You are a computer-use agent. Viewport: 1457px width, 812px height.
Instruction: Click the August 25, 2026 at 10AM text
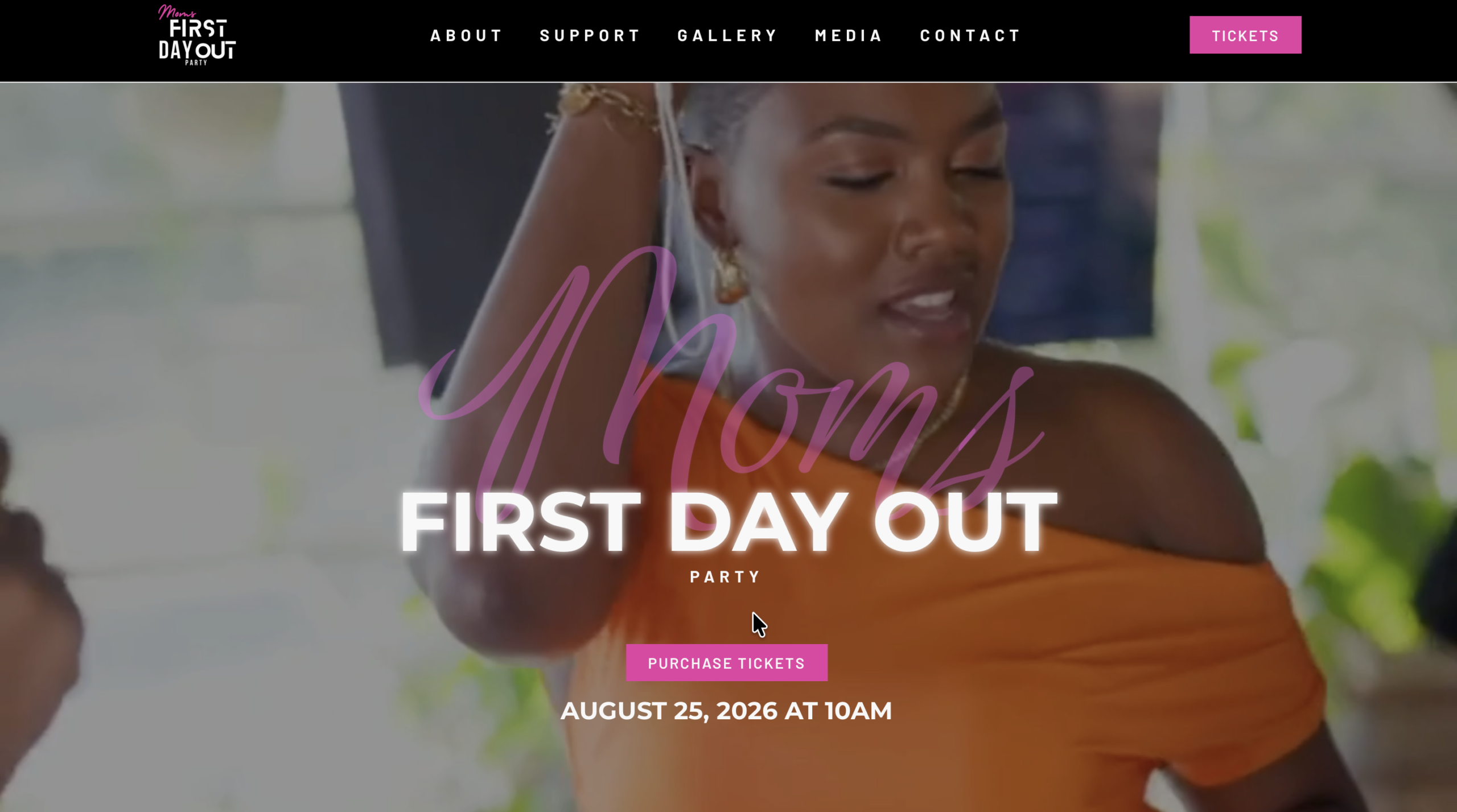(726, 711)
